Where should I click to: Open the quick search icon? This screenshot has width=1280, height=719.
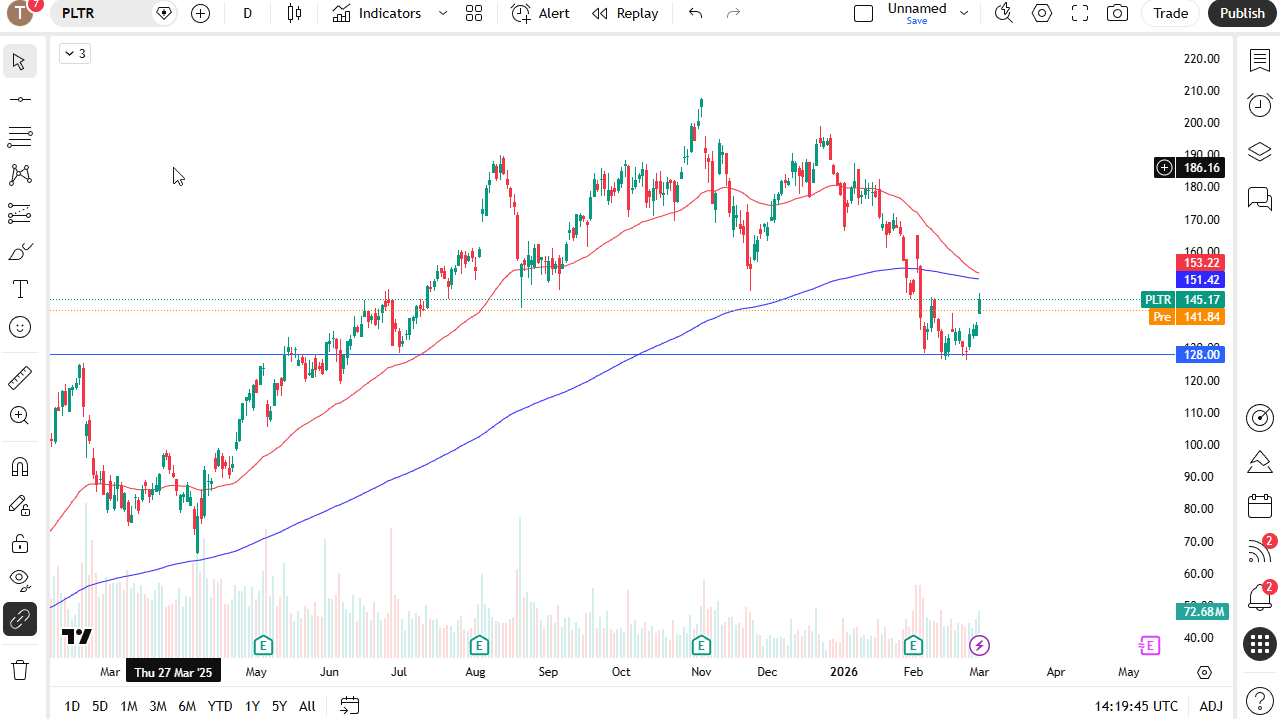coord(1004,13)
